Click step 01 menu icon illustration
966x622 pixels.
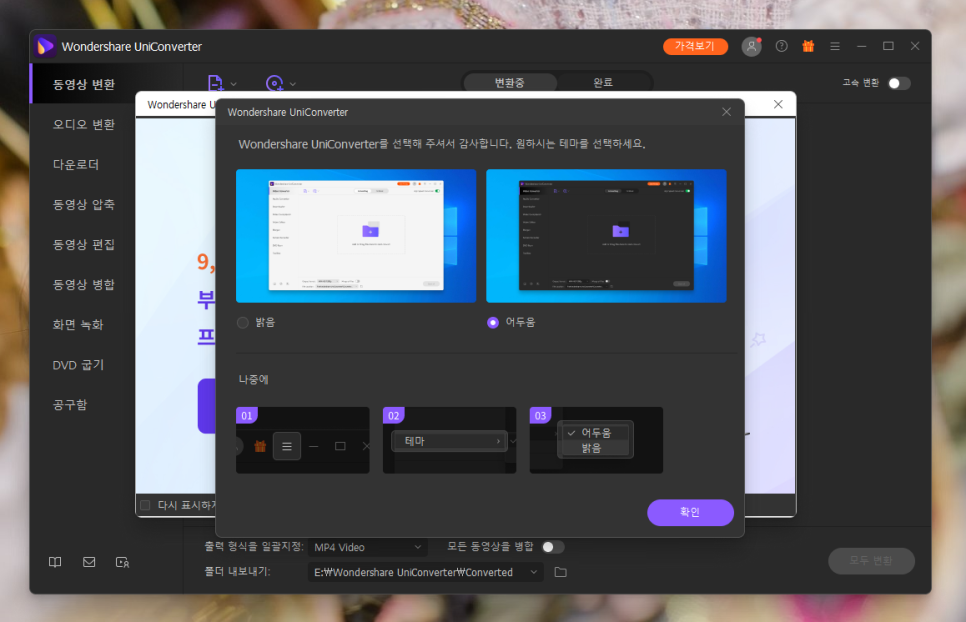pyautogui.click(x=302, y=440)
